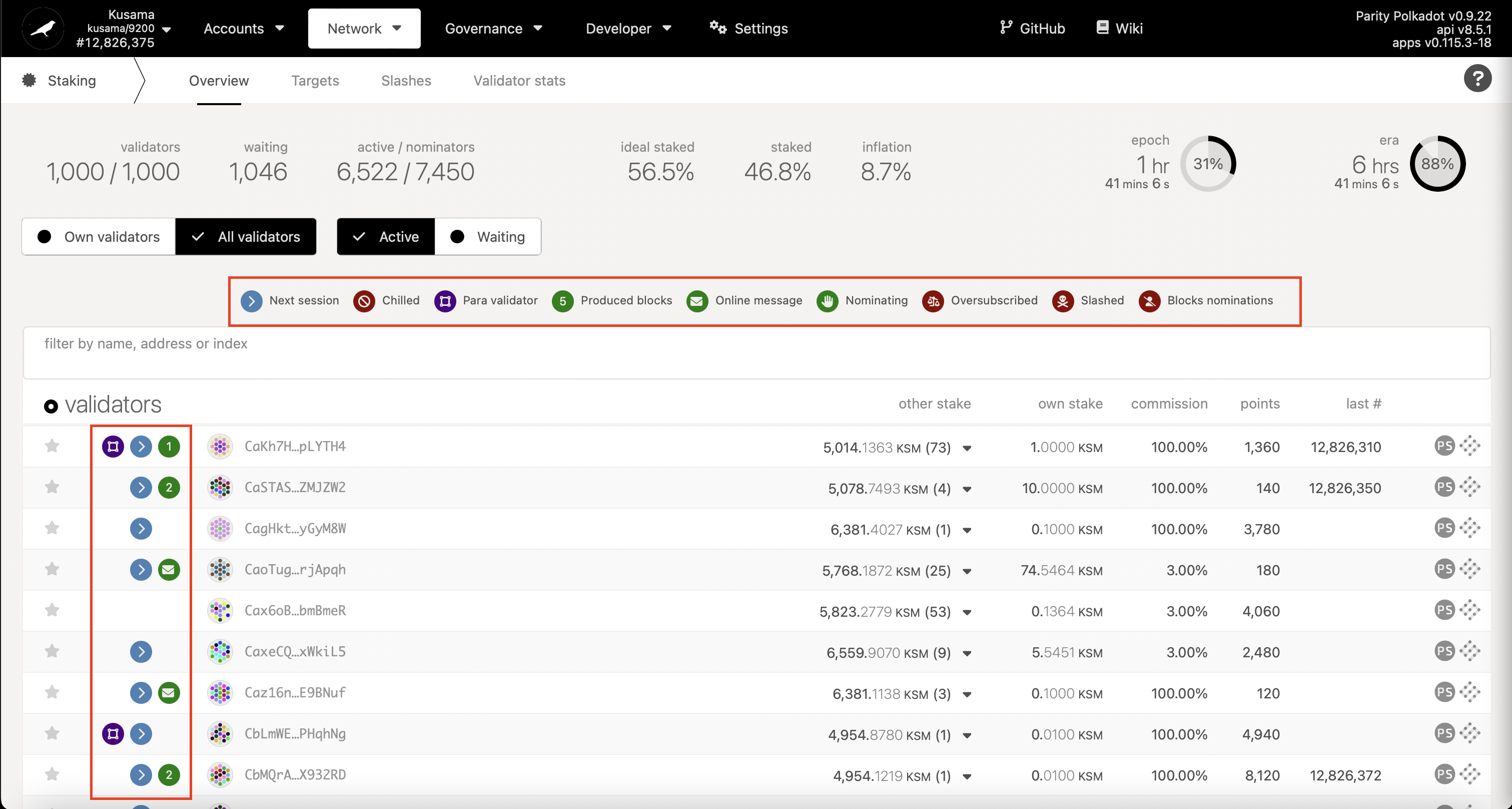Open the Governance dropdown menu
1512x809 pixels.
pos(493,28)
